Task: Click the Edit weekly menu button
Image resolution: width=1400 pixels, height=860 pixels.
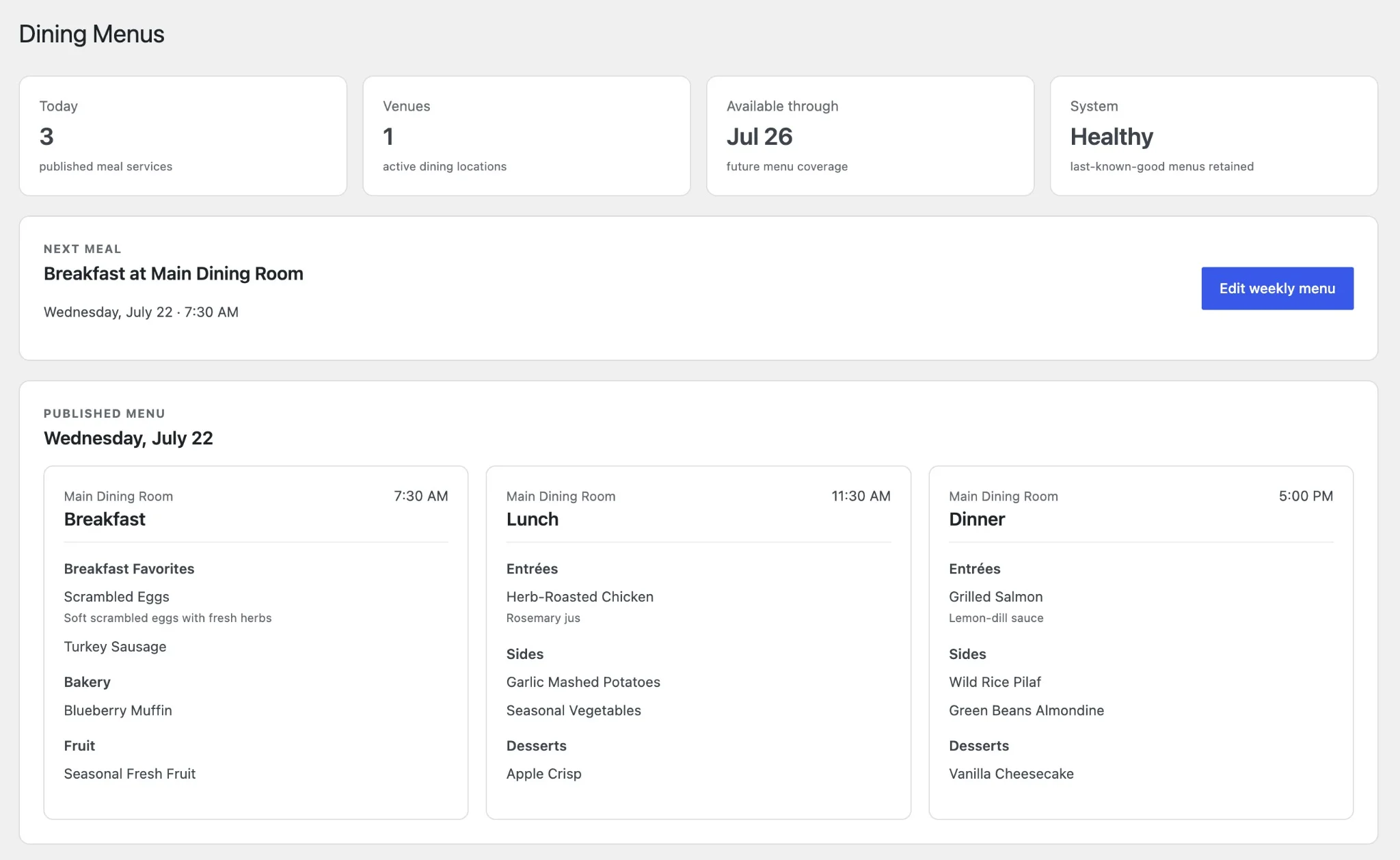Action: [1277, 288]
